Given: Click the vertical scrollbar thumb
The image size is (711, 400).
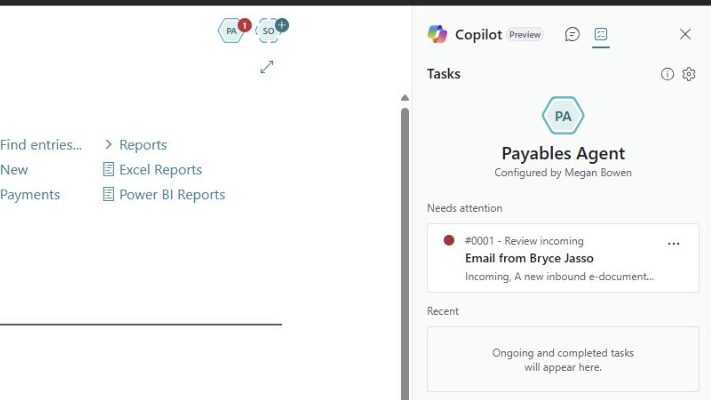Looking at the screenshot, I should click(405, 254).
